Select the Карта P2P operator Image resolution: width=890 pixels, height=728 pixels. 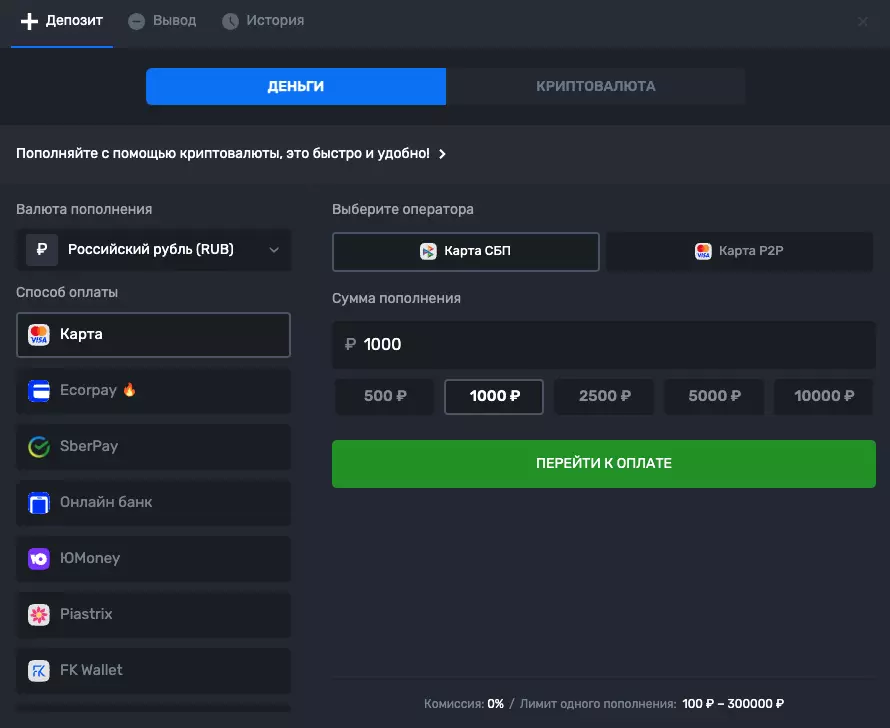739,251
